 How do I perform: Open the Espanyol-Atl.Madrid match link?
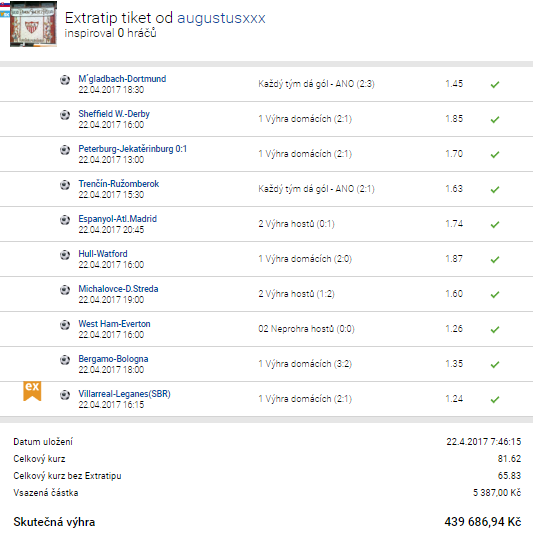(x=118, y=219)
